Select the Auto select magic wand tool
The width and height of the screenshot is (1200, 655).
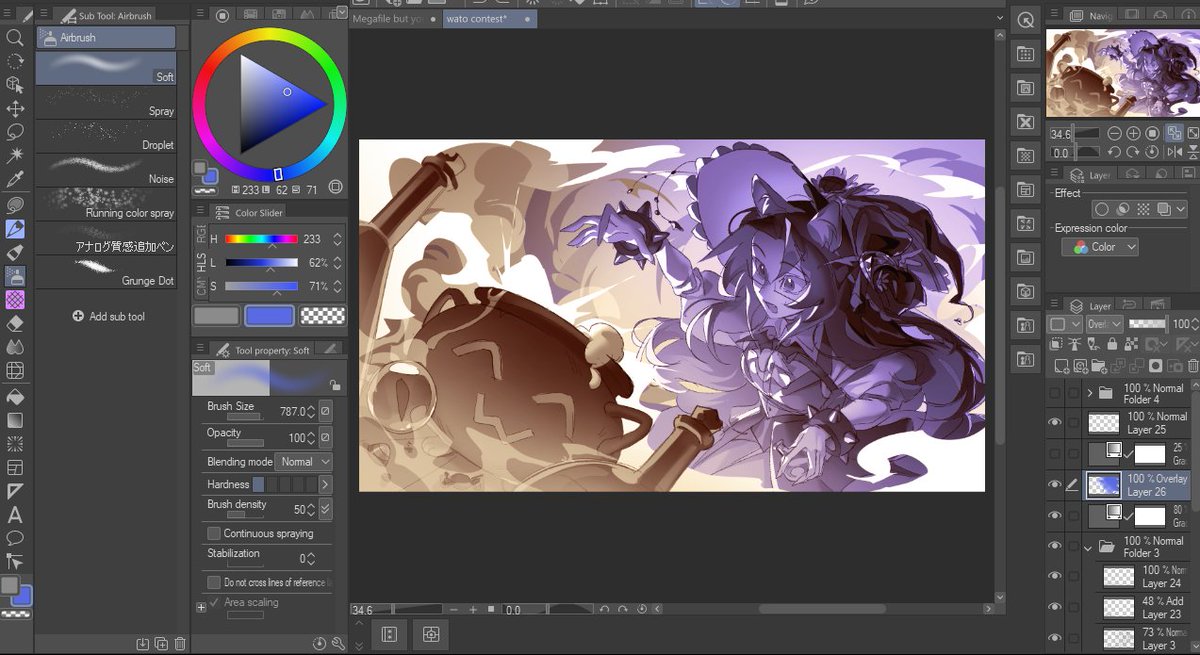point(15,156)
